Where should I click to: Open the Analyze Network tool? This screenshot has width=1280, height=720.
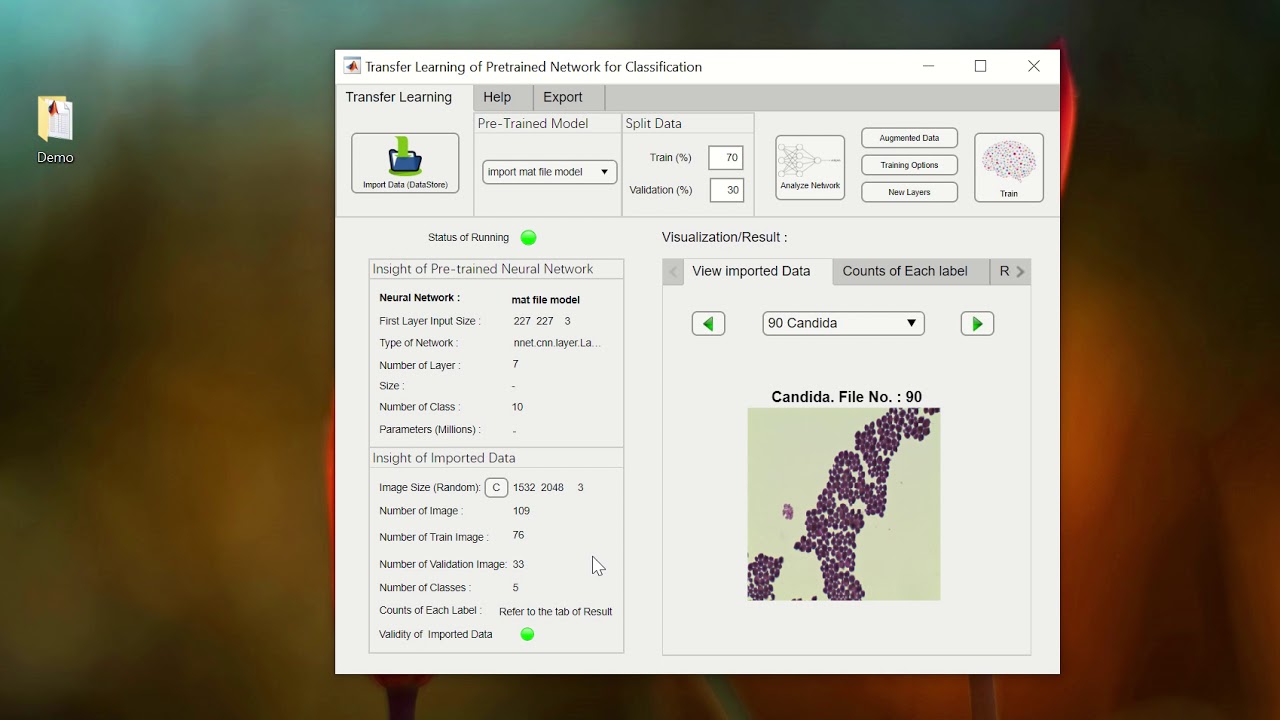[809, 167]
